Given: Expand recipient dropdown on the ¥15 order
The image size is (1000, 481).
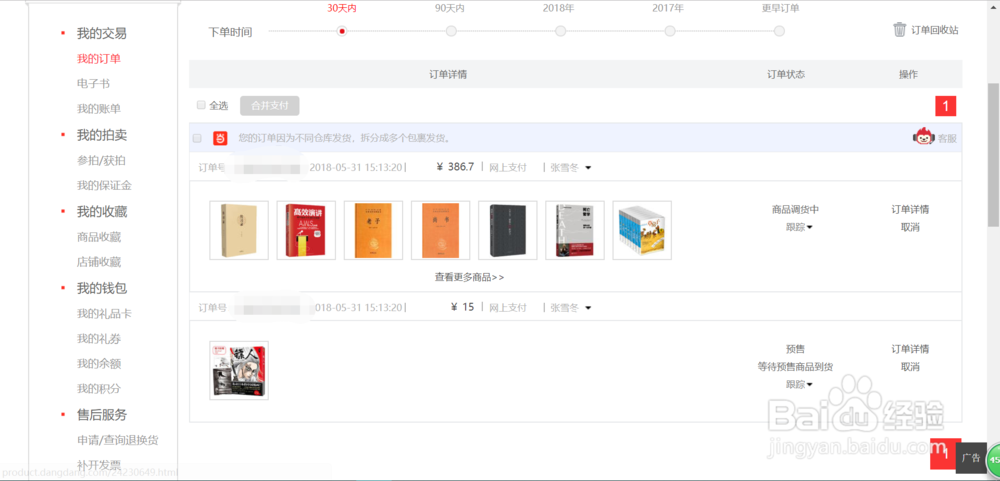Looking at the screenshot, I should click(588, 308).
